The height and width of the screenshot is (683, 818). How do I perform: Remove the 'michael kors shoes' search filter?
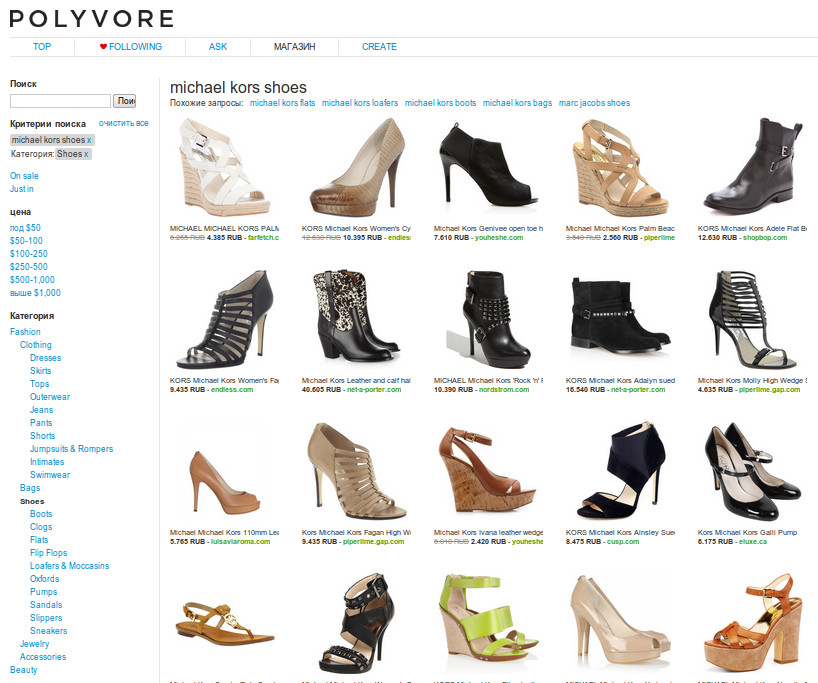[x=89, y=140]
